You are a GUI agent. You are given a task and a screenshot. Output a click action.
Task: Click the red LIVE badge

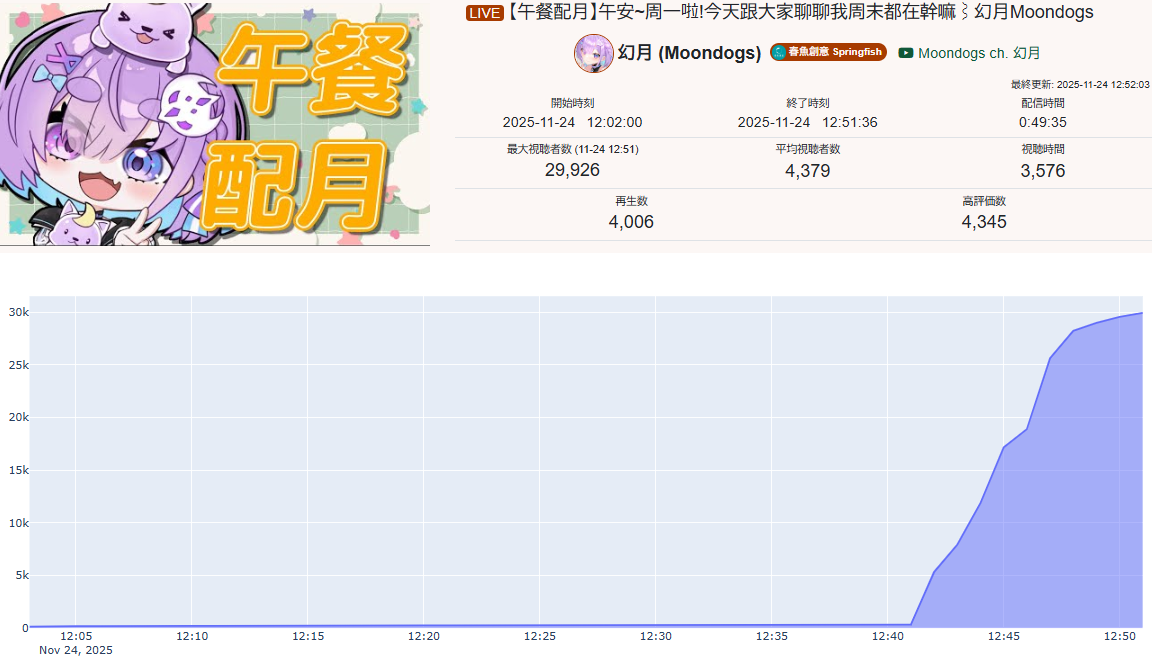[x=484, y=12]
